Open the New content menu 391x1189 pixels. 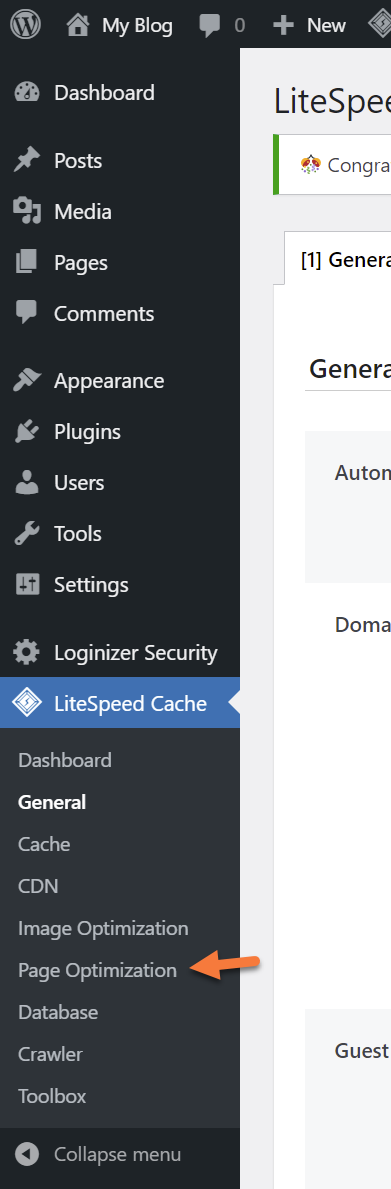pos(309,25)
